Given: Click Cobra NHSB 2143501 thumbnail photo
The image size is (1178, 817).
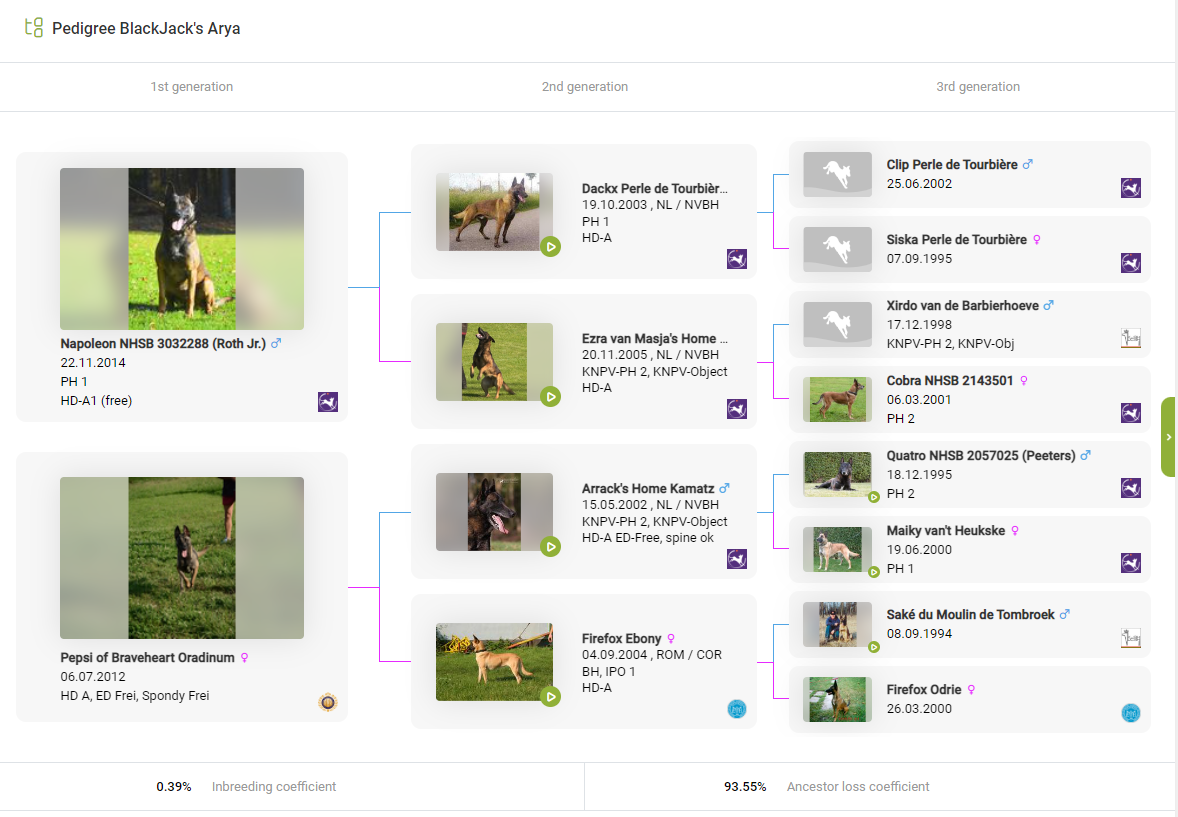Looking at the screenshot, I should point(838,399).
